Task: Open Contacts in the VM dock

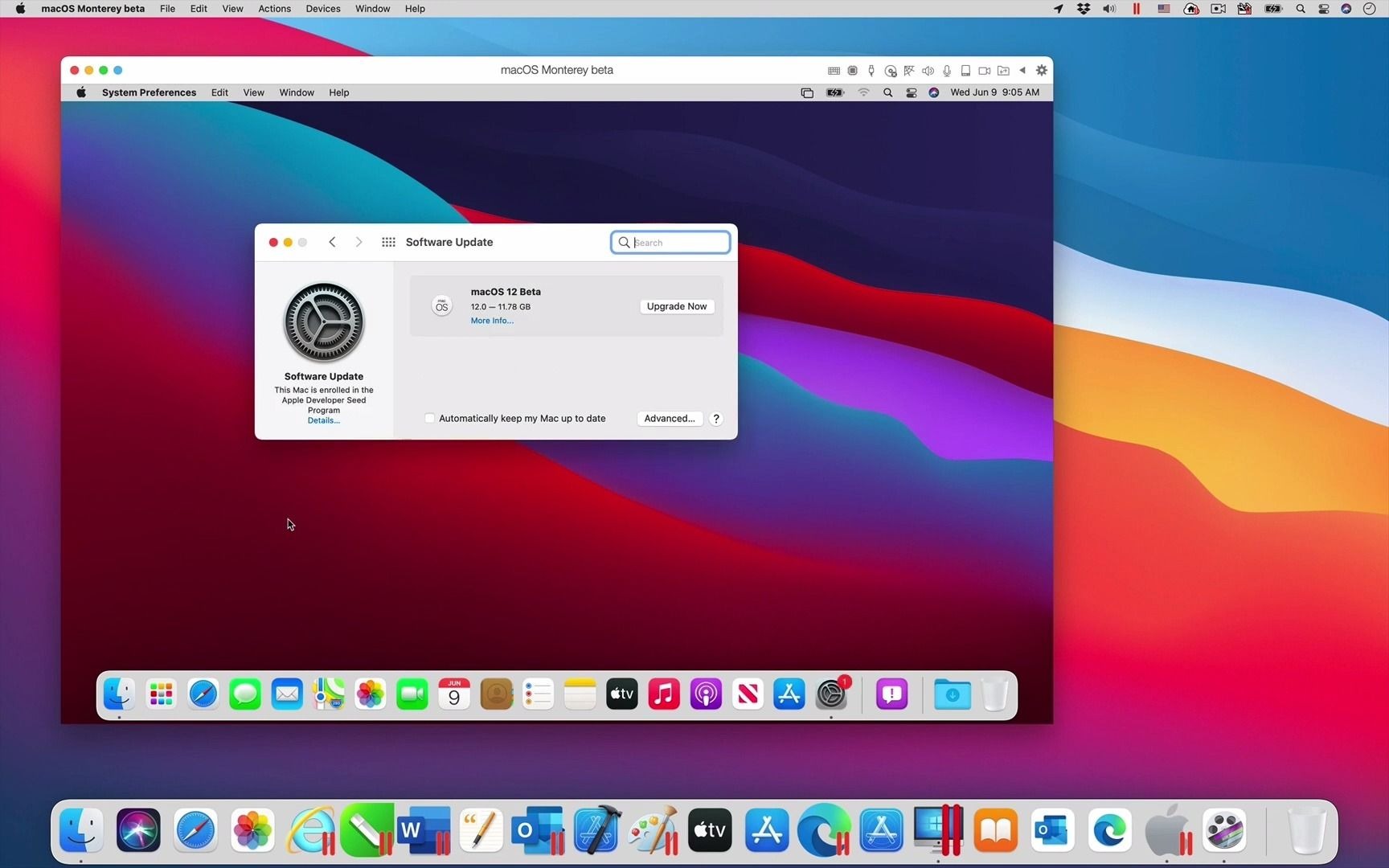Action: point(496,694)
